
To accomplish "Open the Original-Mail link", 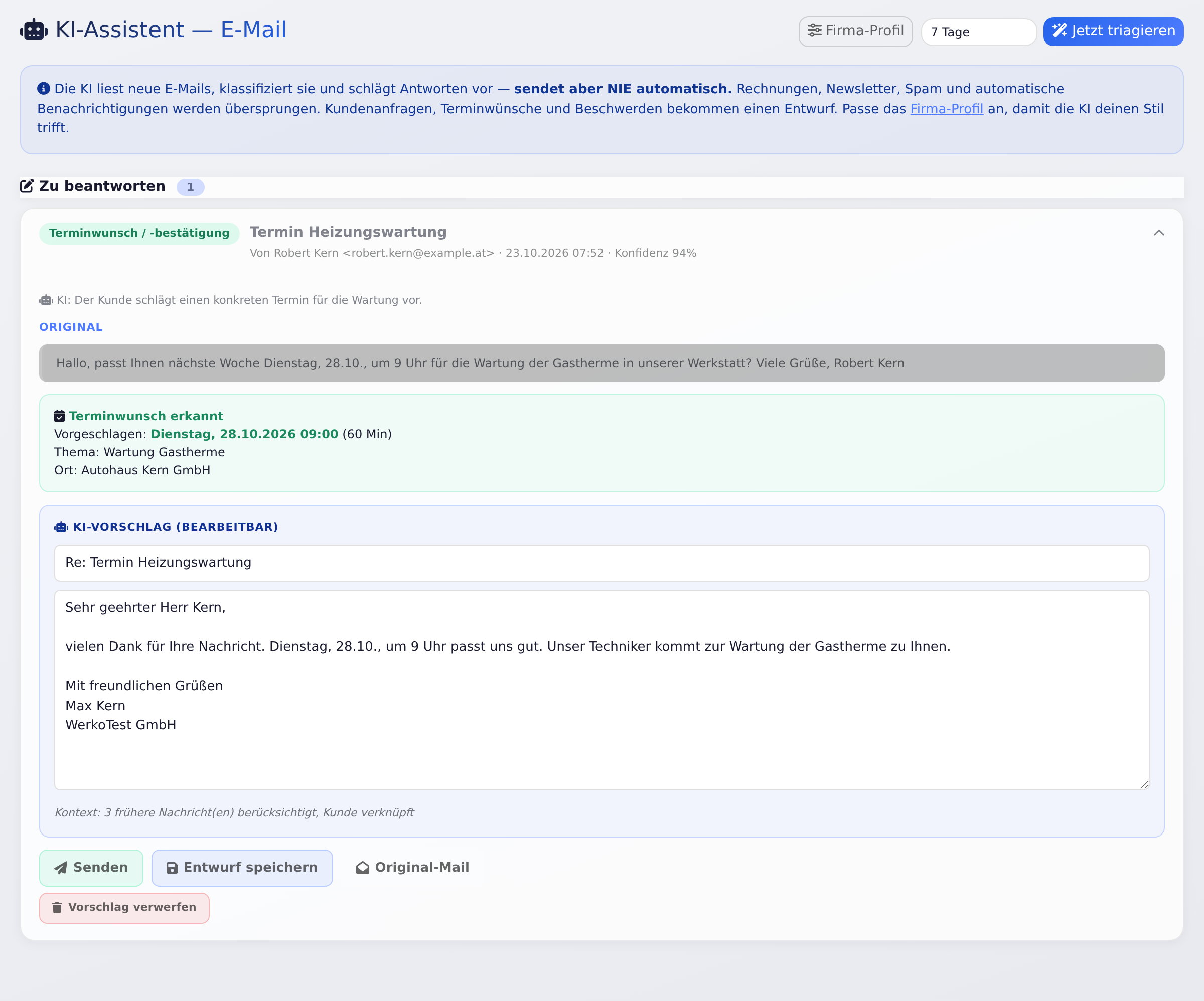I will 413,868.
